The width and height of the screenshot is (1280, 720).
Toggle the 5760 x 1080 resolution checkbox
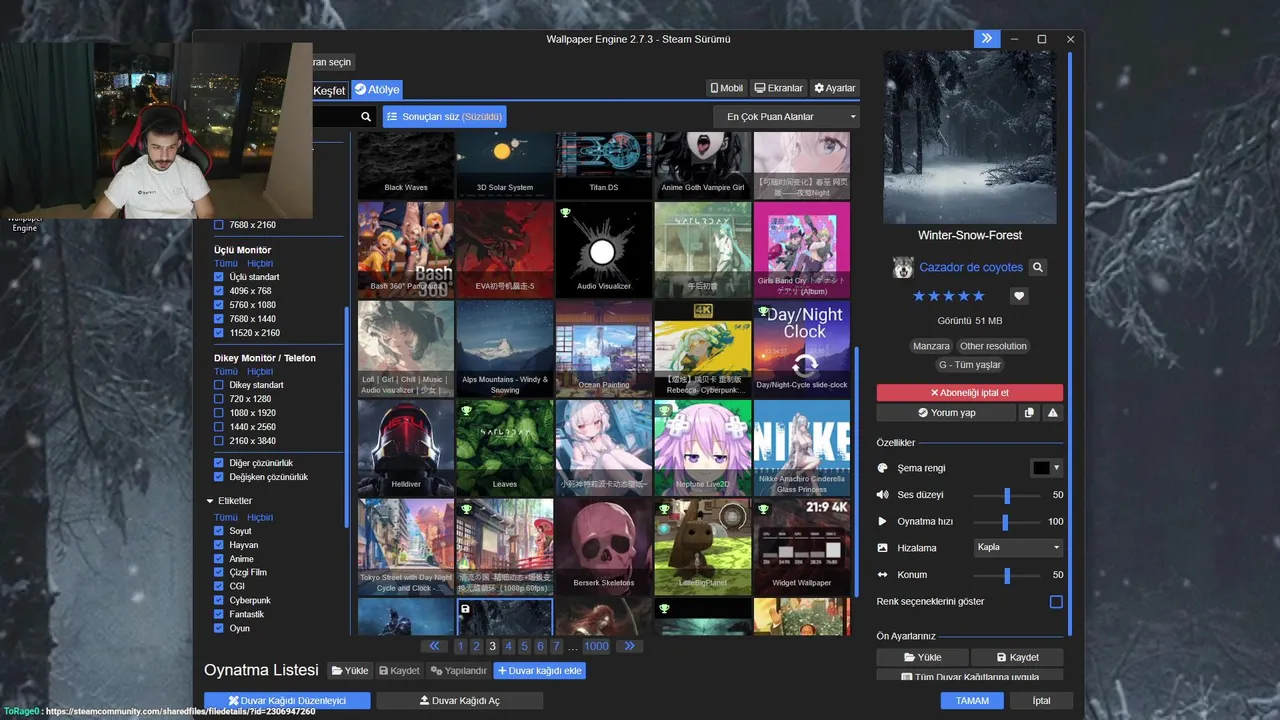[x=219, y=305]
